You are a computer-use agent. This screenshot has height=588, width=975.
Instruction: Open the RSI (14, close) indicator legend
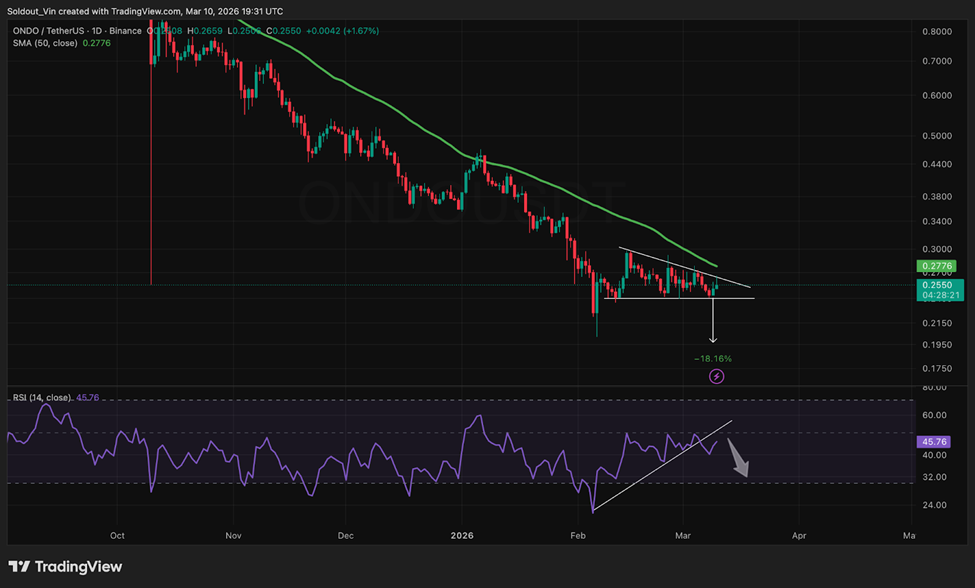pyautogui.click(x=40, y=398)
